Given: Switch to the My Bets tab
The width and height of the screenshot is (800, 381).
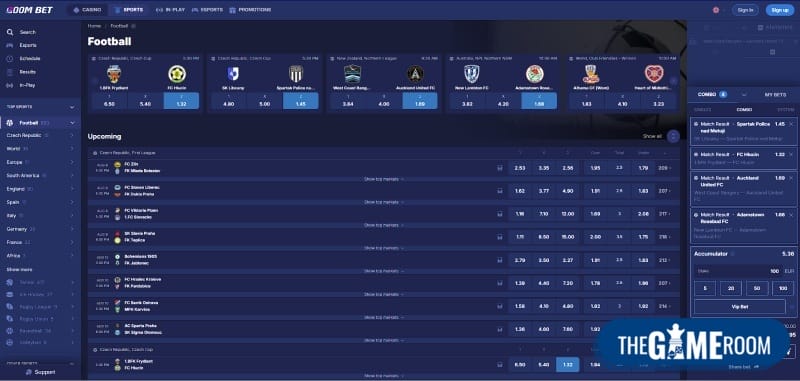Looking at the screenshot, I should [775, 95].
